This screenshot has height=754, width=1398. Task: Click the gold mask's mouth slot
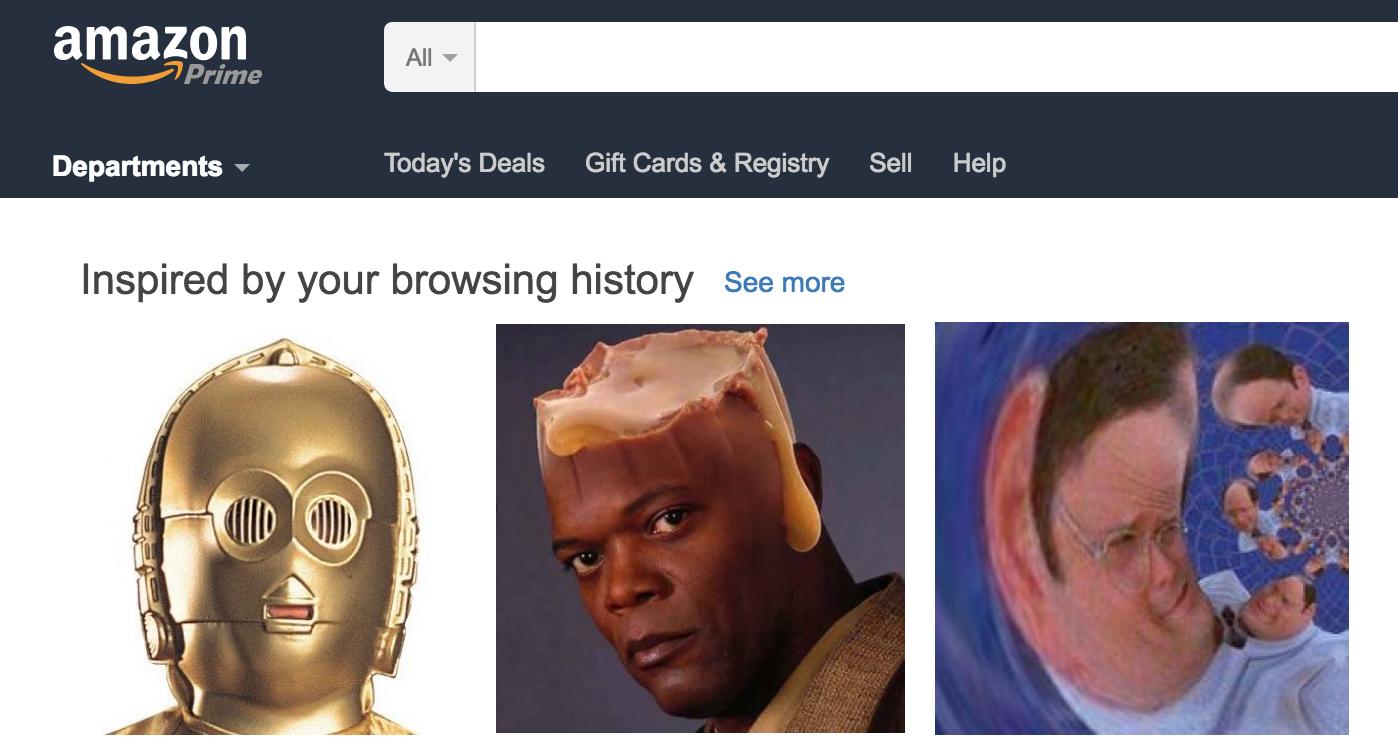pos(290,612)
